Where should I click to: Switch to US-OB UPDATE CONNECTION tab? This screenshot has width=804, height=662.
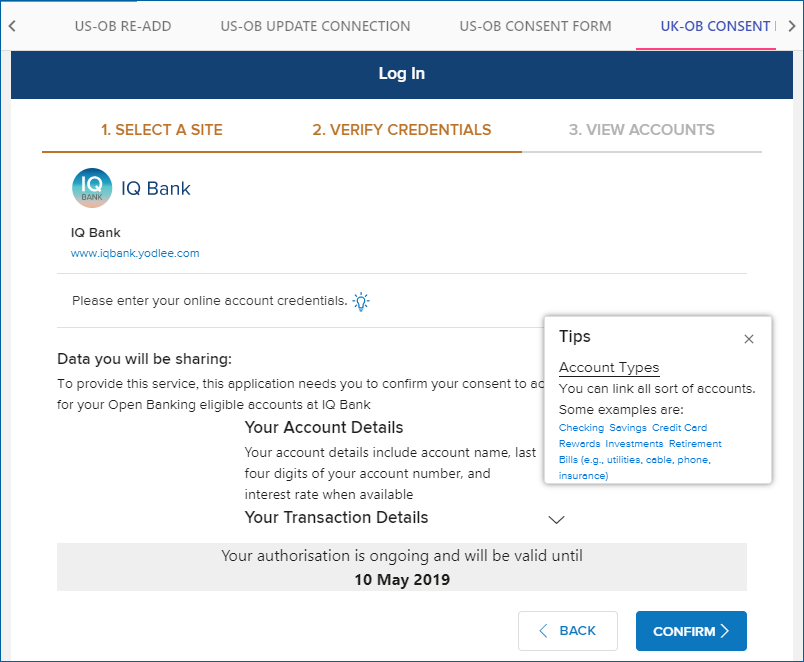pyautogui.click(x=315, y=26)
